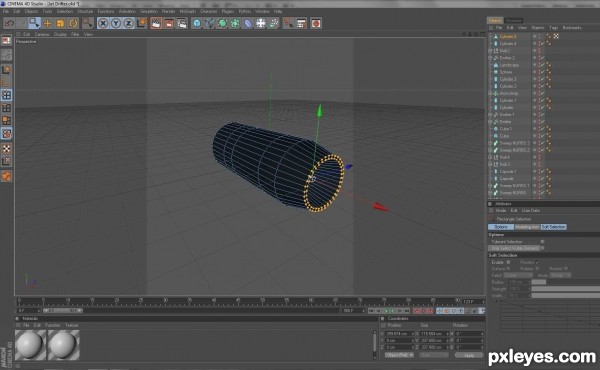Click the first material sphere thumbnail
This screenshot has height=370, width=600.
tap(31, 345)
